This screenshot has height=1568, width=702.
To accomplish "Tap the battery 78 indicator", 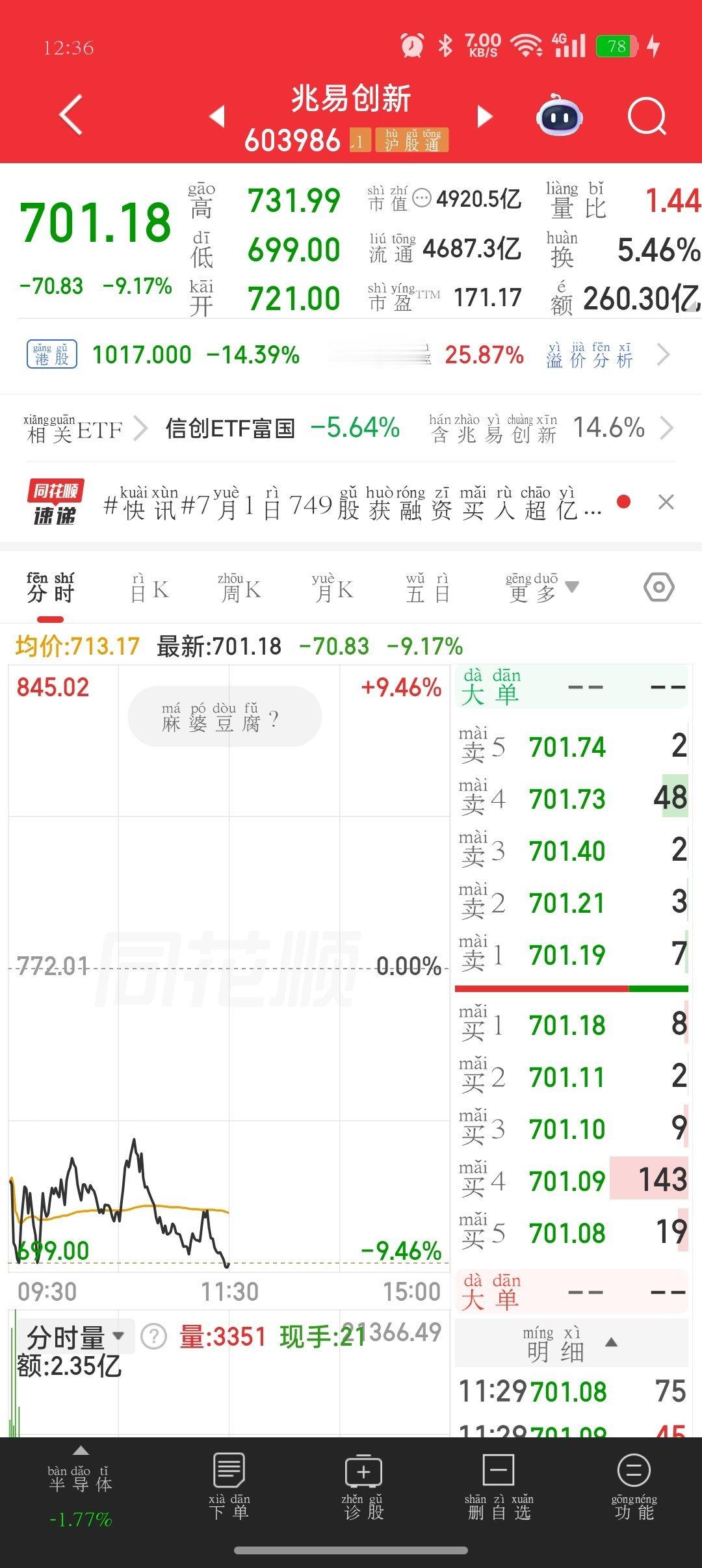I will click(617, 46).
